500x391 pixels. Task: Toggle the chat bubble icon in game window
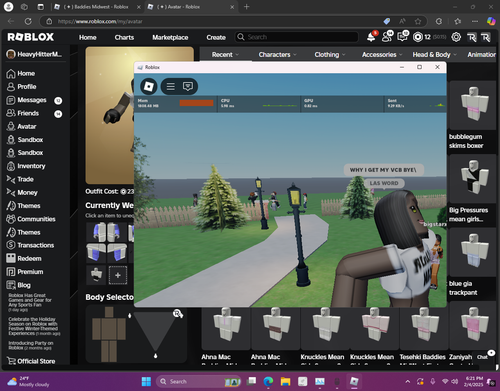point(188,87)
